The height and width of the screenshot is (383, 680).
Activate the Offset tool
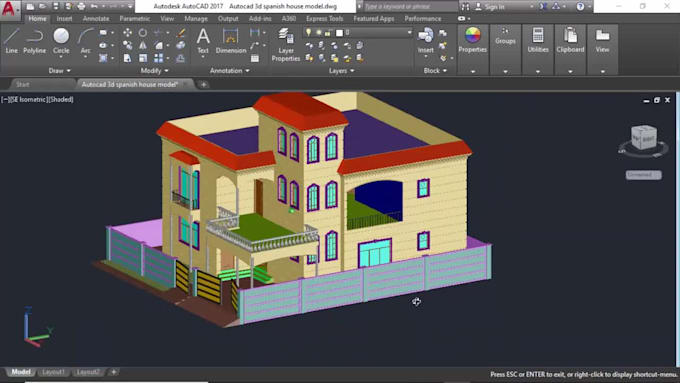(x=181, y=58)
